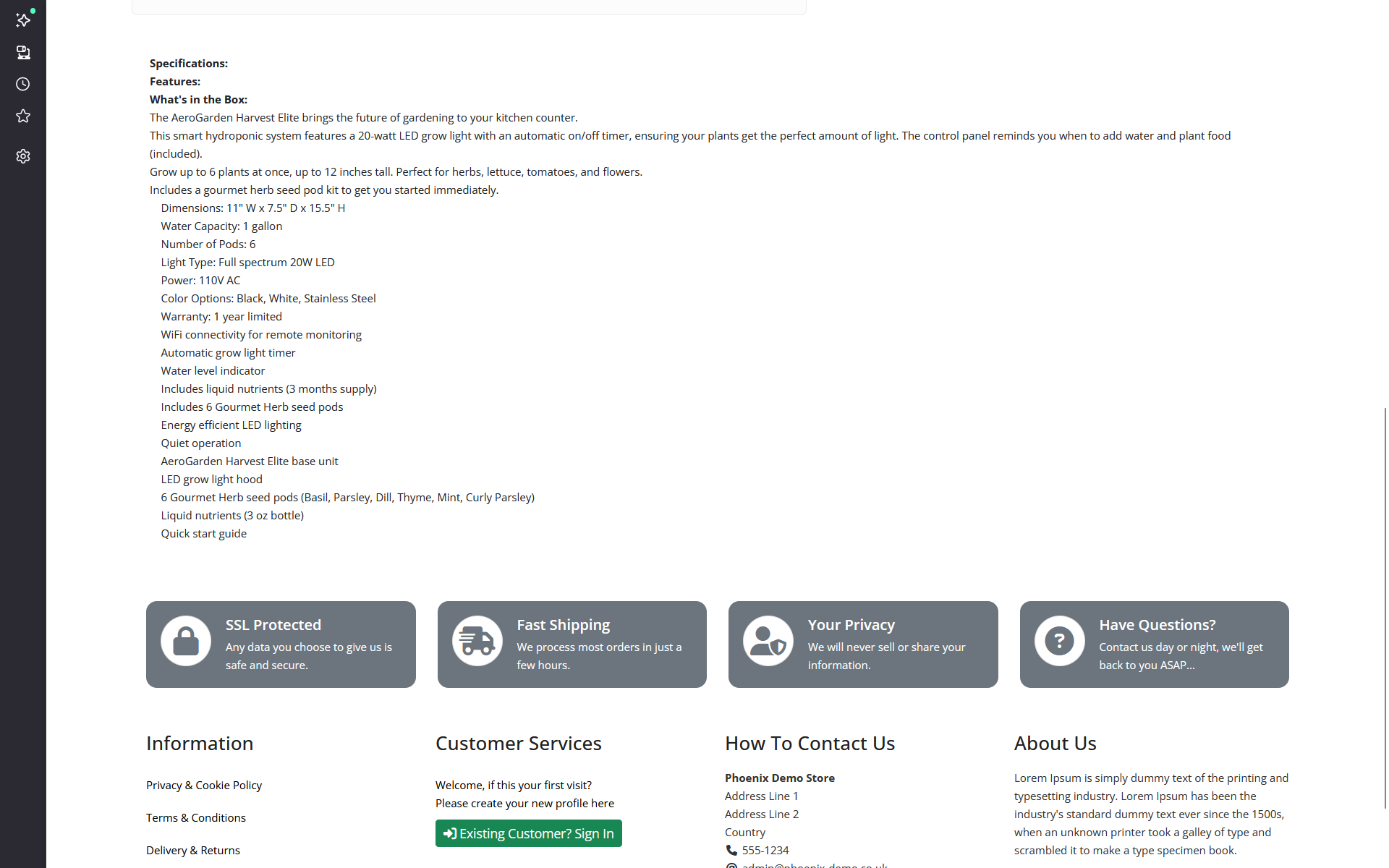Click the Water level indicator line

point(213,371)
